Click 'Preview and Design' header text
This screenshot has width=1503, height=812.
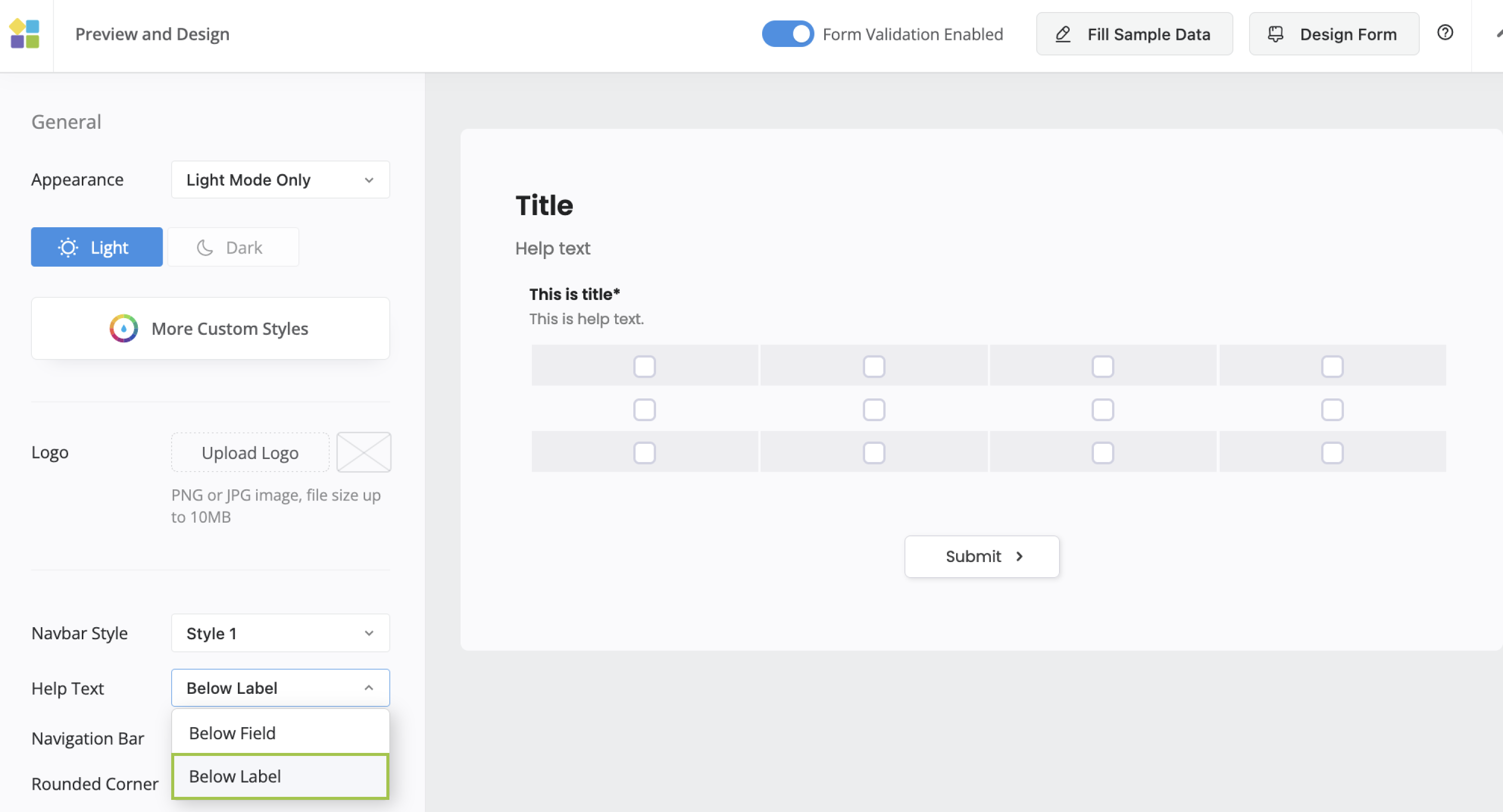pos(153,34)
